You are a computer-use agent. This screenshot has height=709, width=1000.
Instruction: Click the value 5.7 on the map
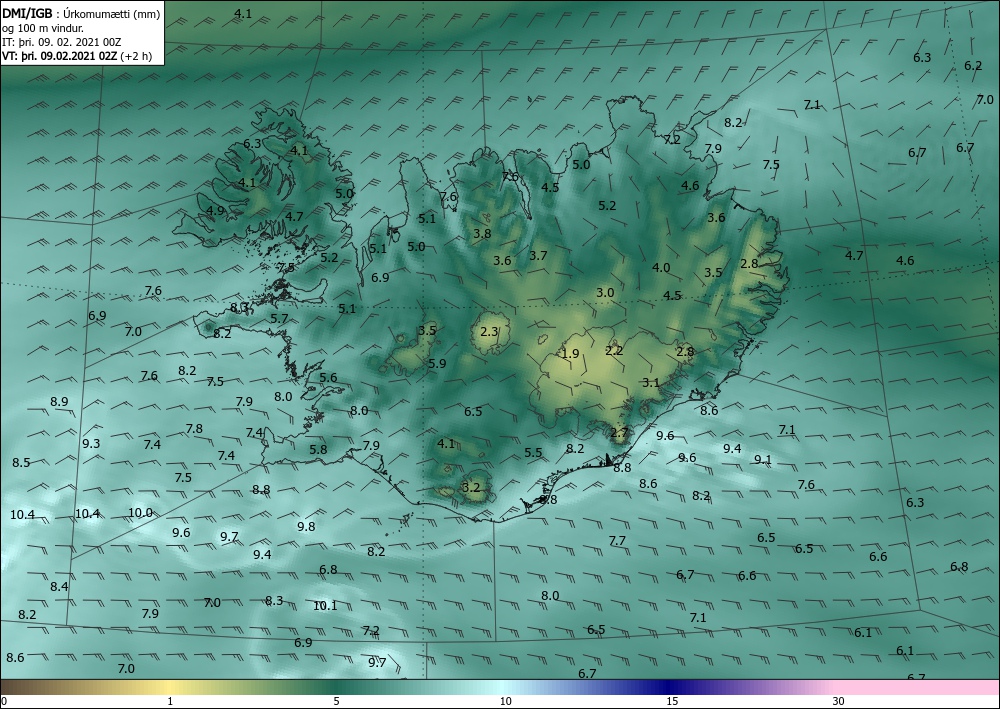279,319
